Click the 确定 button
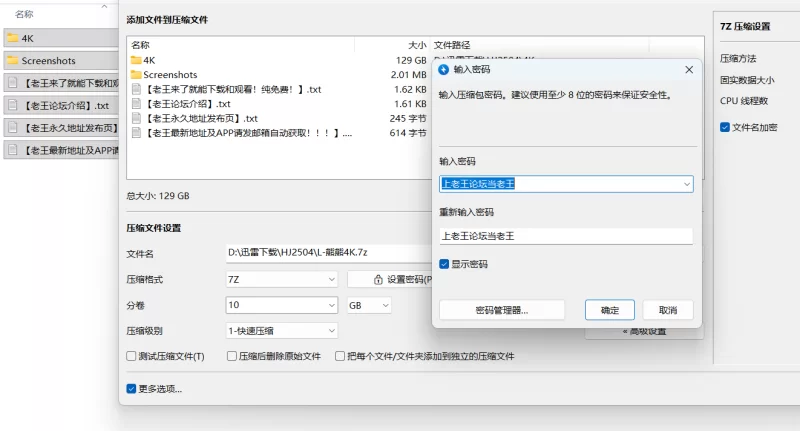The width and height of the screenshot is (800, 431). pyautogui.click(x=610, y=310)
